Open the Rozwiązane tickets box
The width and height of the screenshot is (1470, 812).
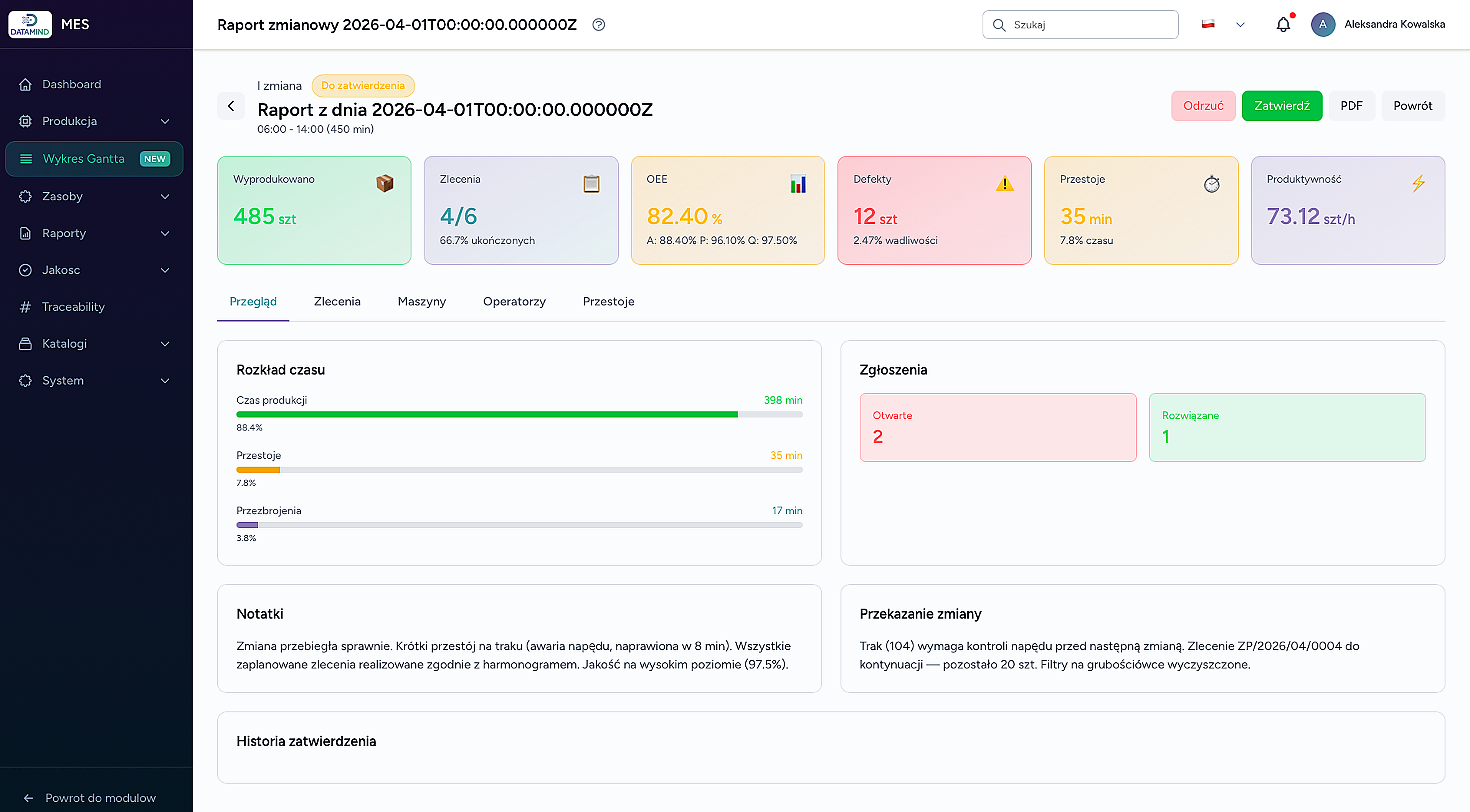click(1287, 427)
